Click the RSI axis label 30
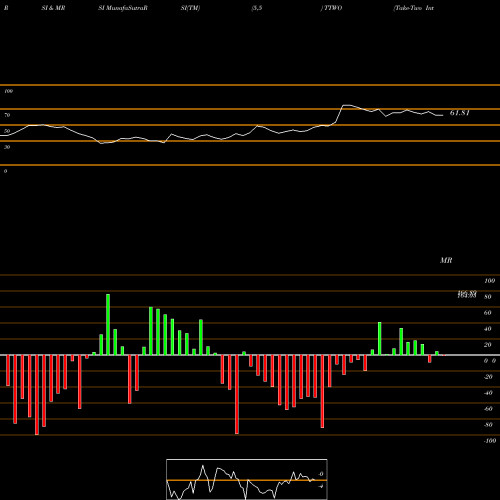The image size is (500, 500). pos(7,147)
